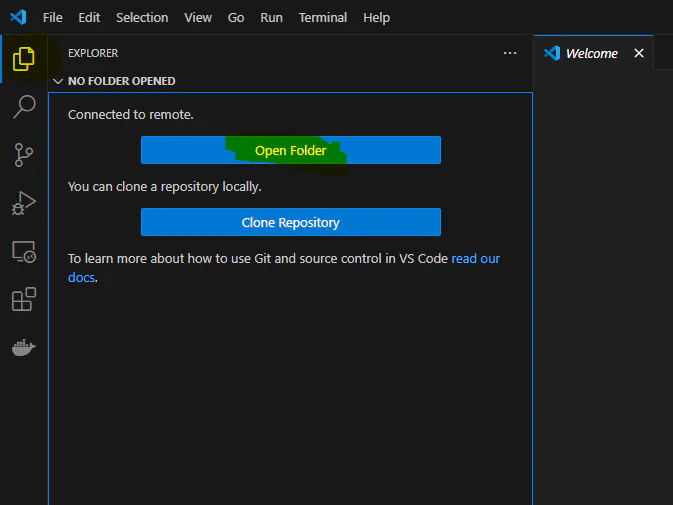Open the Explorer view in activity bar
The image size is (673, 505).
24,59
